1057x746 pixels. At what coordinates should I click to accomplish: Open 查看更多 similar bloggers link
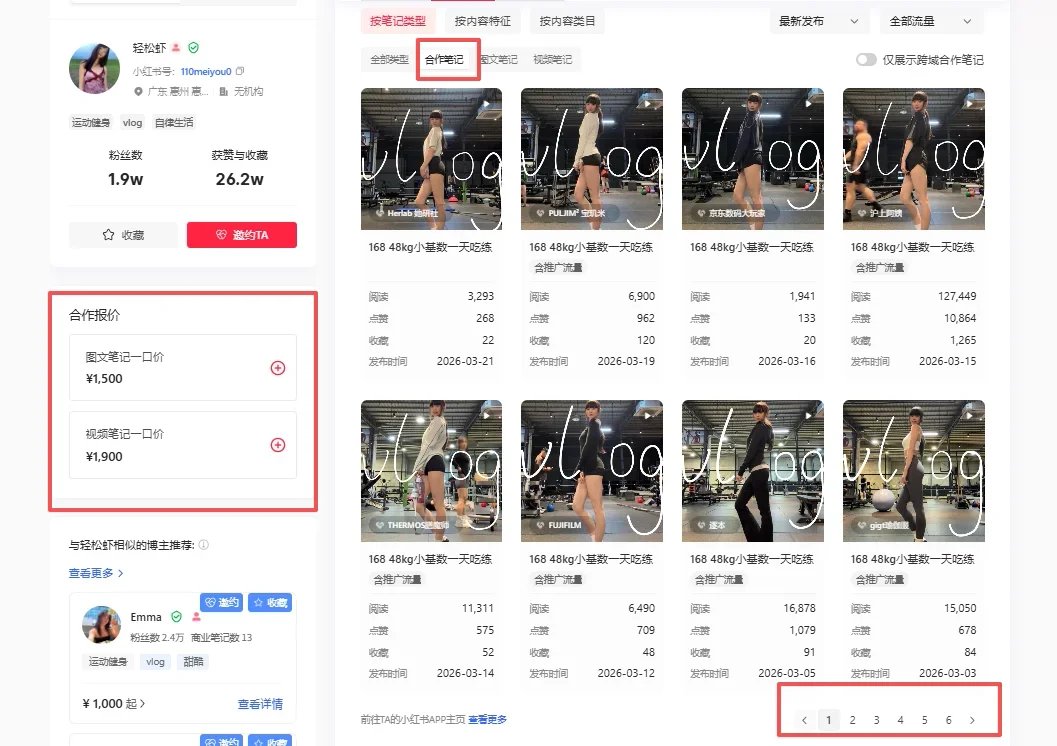click(96, 573)
